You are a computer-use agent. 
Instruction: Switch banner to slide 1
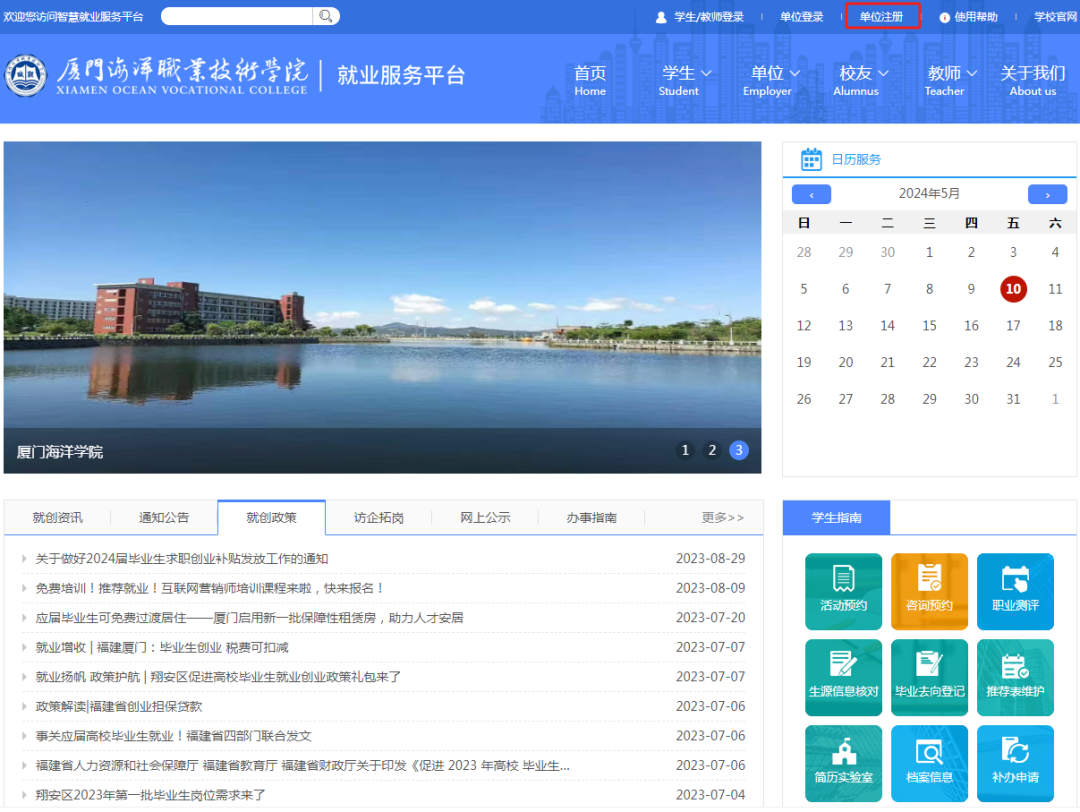685,450
